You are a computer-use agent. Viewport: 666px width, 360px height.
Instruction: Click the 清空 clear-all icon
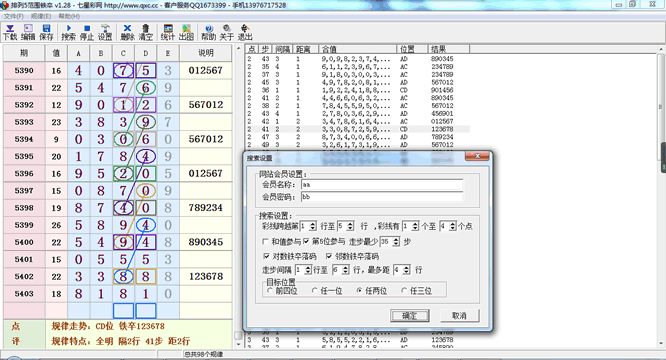[x=145, y=32]
